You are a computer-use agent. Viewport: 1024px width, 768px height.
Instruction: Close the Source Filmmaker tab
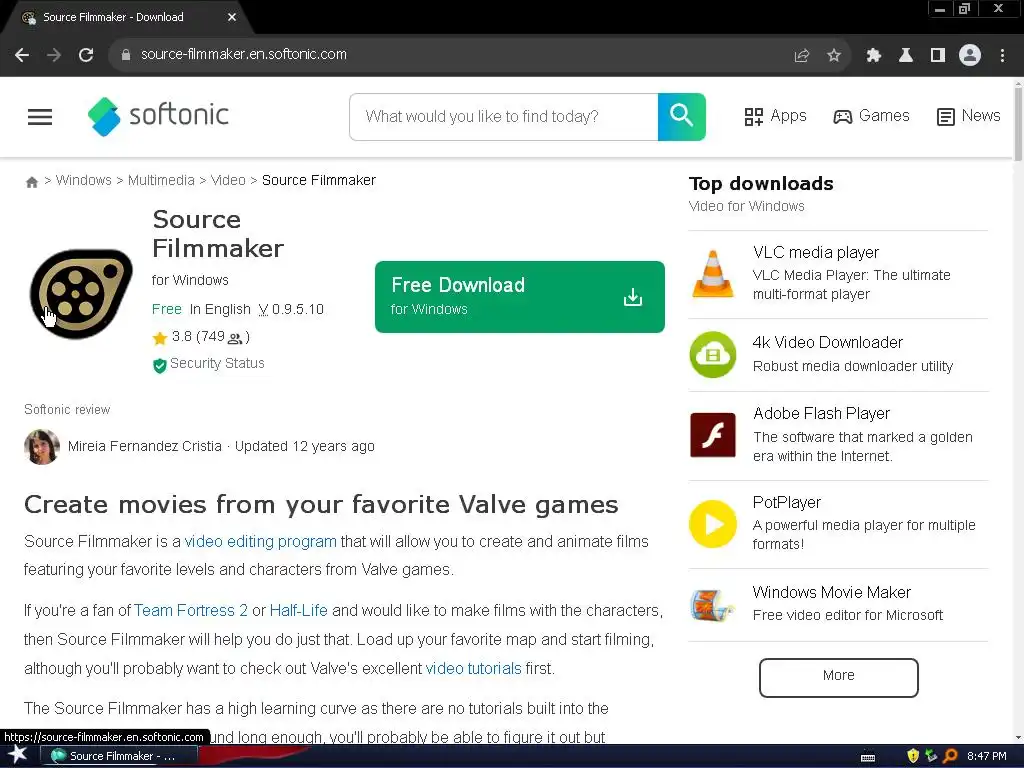pos(232,18)
